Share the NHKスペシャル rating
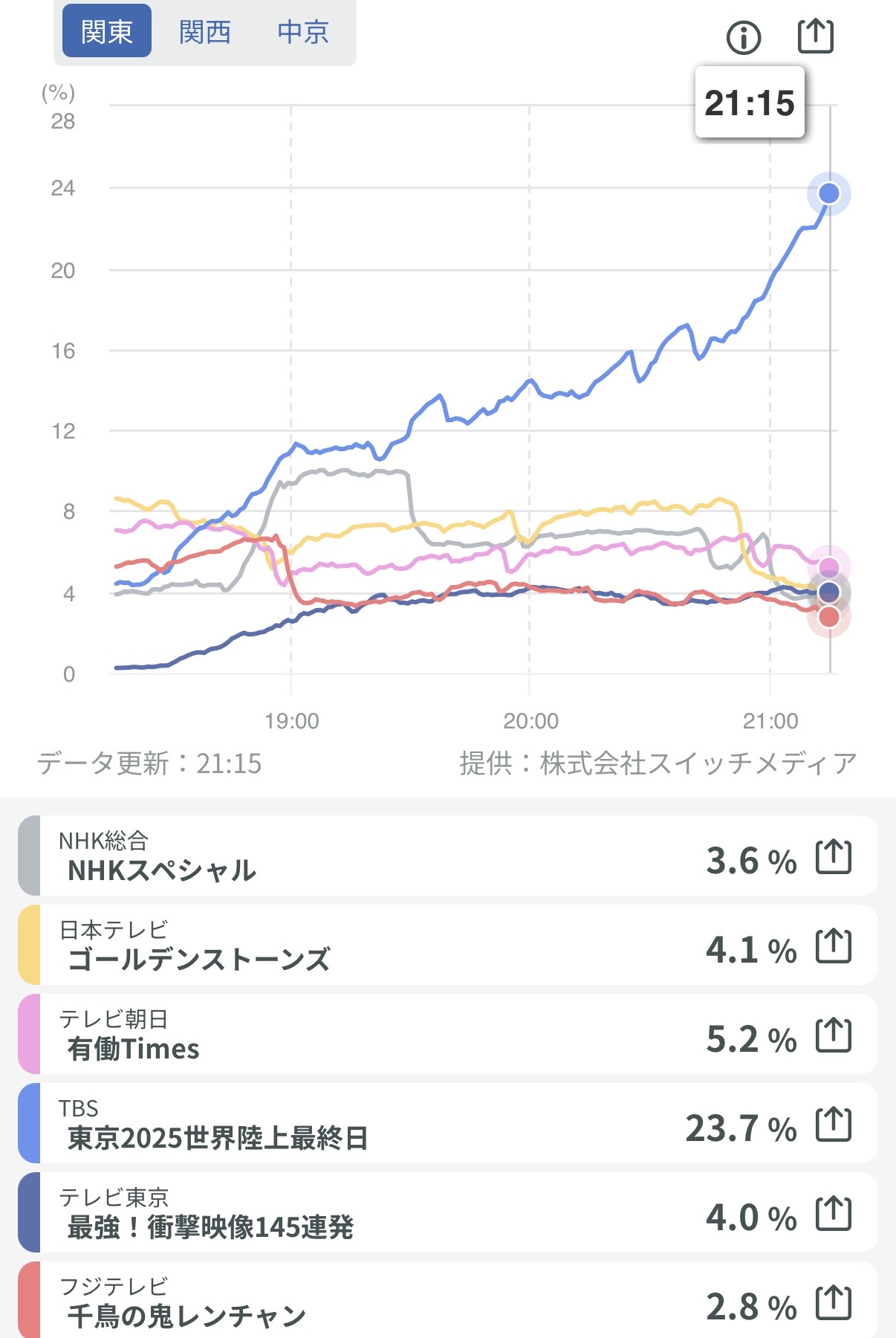 click(834, 857)
